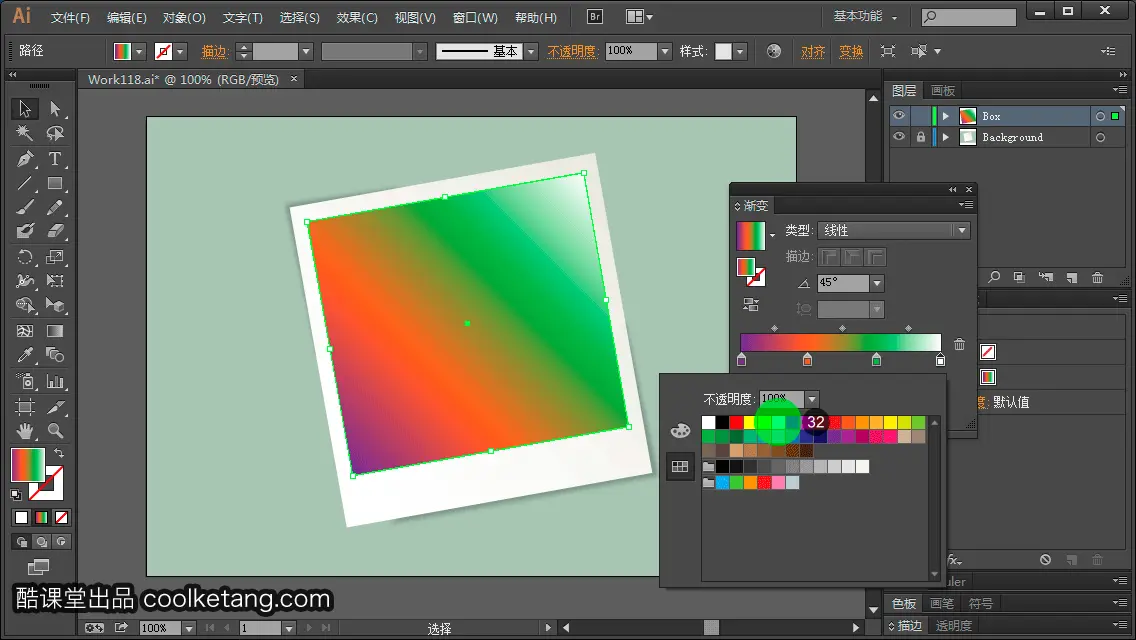Open 效果(C) menu
This screenshot has height=640, width=1136.
tap(357, 17)
